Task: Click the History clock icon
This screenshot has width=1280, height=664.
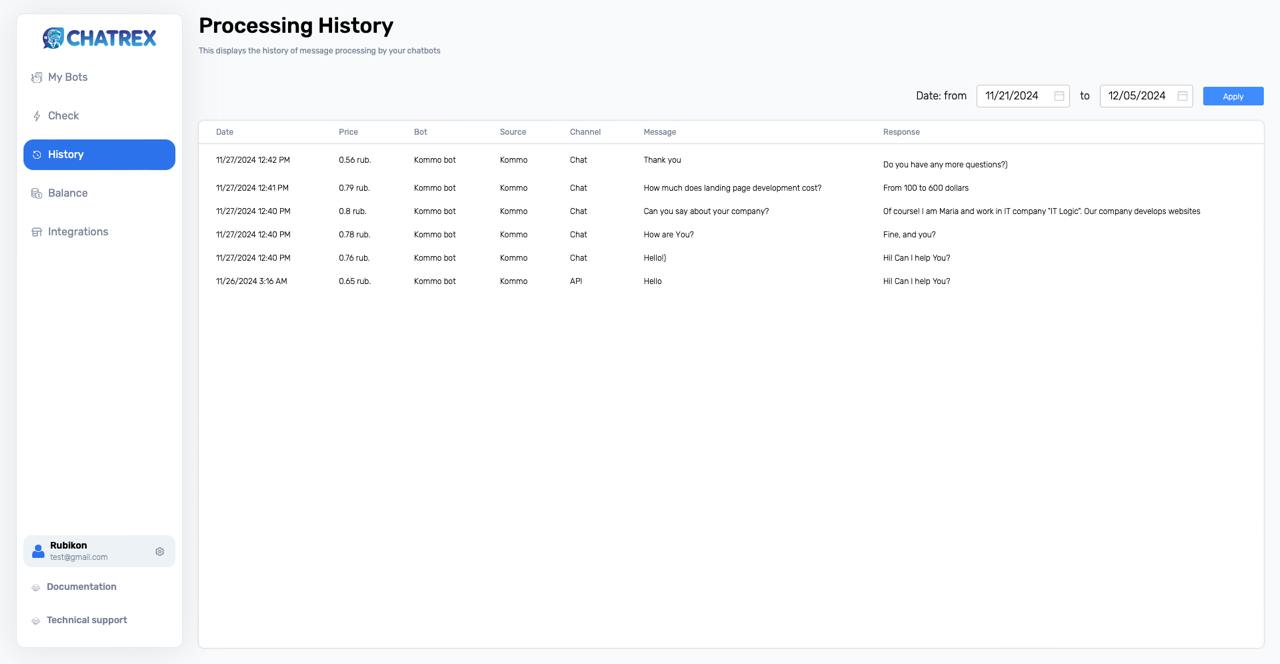Action: click(x=37, y=155)
